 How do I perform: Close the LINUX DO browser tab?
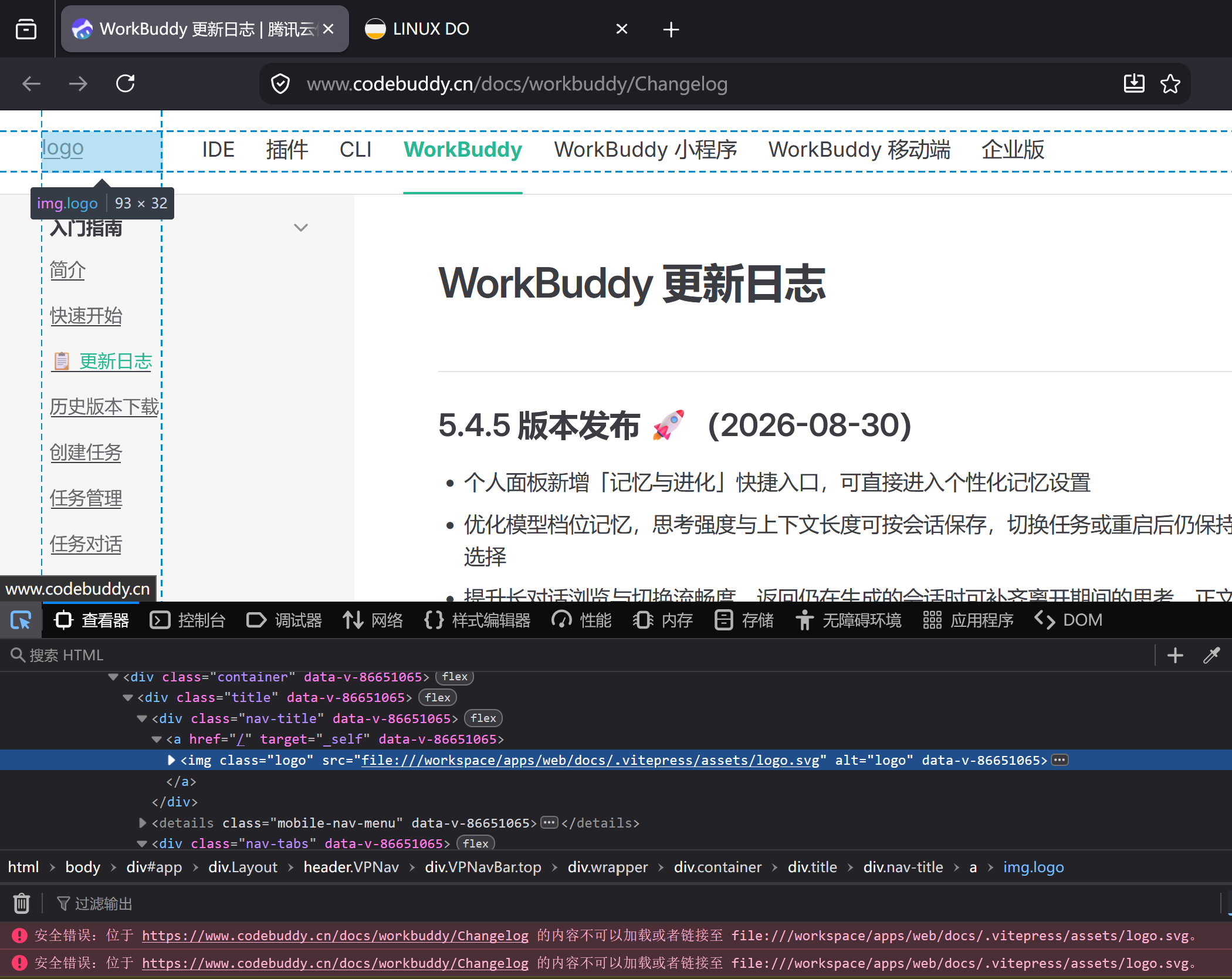(622, 29)
